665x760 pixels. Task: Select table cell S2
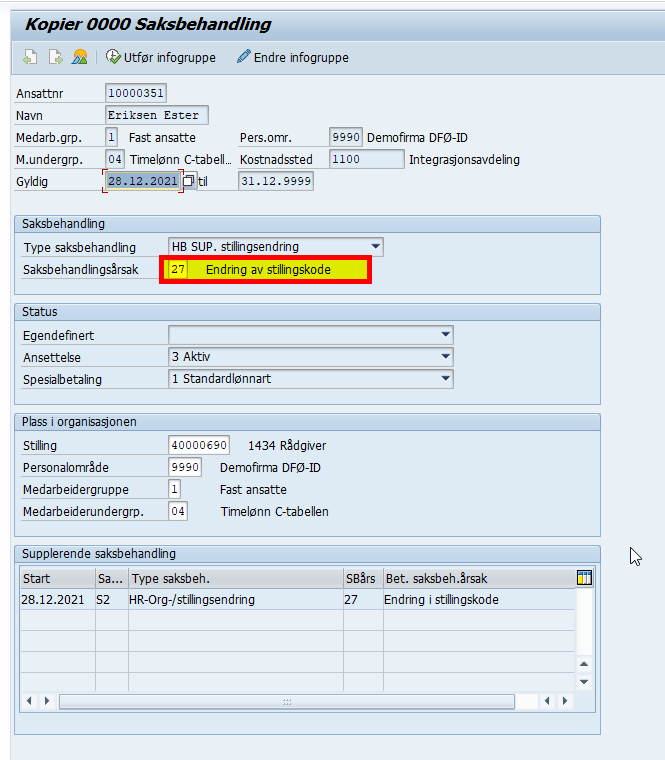(112, 600)
